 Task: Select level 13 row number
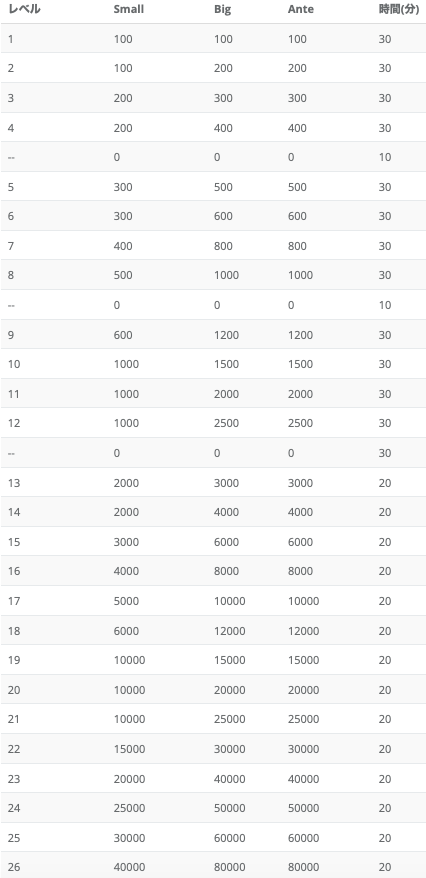tap(14, 483)
